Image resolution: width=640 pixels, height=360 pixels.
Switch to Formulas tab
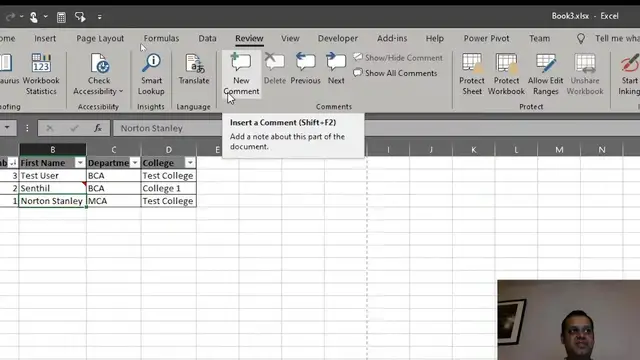(x=161, y=38)
